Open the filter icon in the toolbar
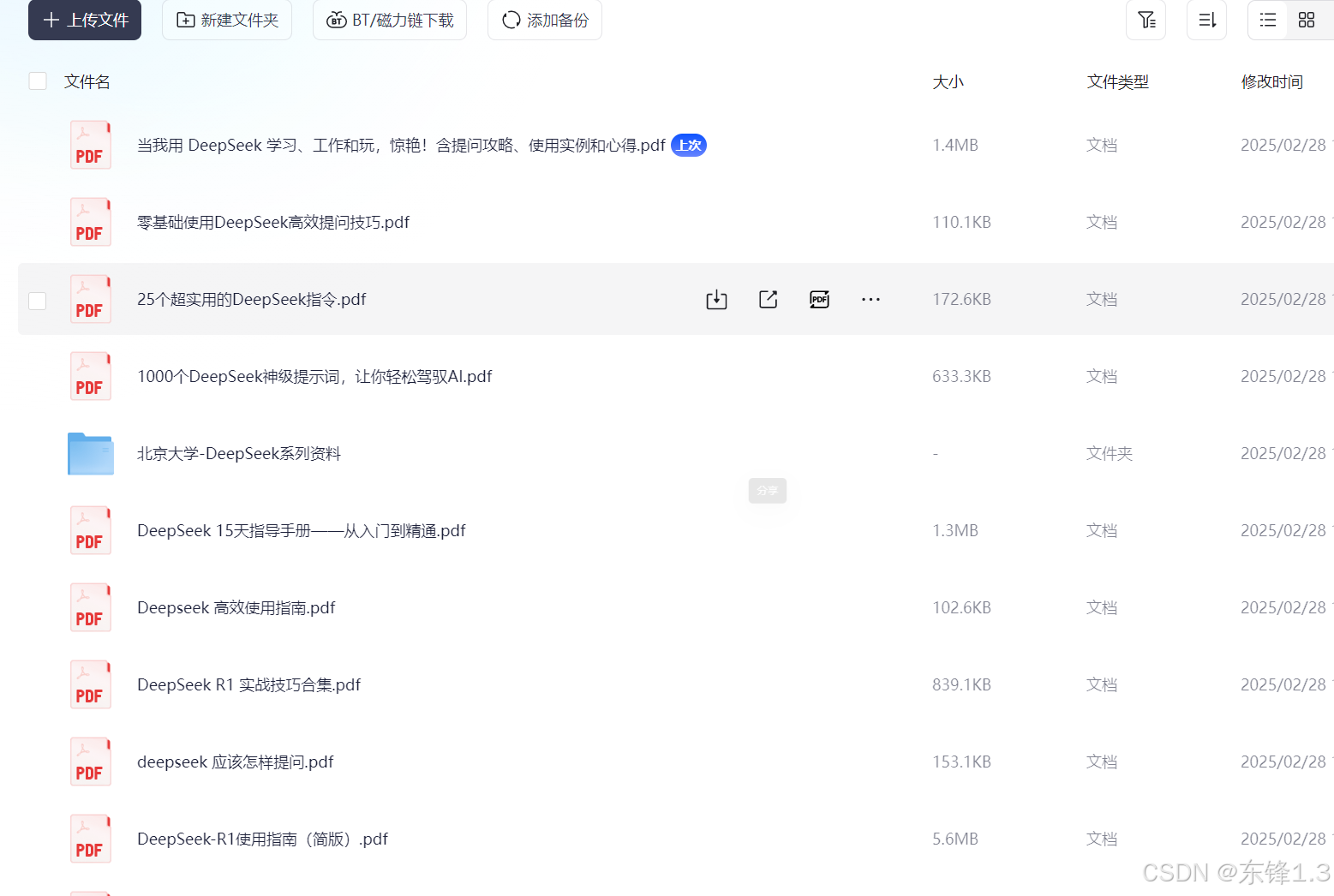 pyautogui.click(x=1146, y=20)
